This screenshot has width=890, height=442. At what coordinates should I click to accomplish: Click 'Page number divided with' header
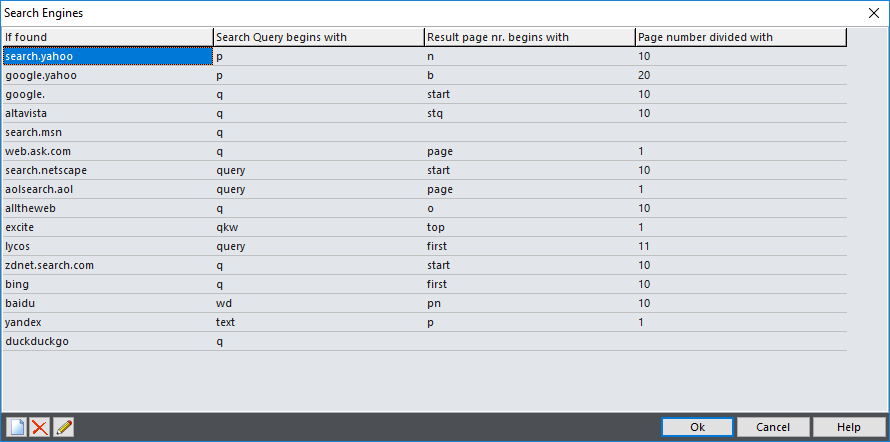741,37
